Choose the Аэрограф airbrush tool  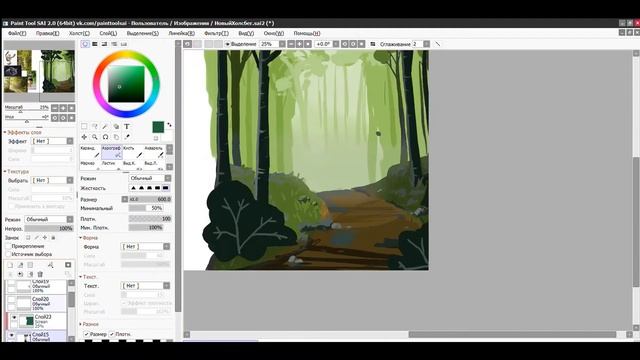(111, 152)
